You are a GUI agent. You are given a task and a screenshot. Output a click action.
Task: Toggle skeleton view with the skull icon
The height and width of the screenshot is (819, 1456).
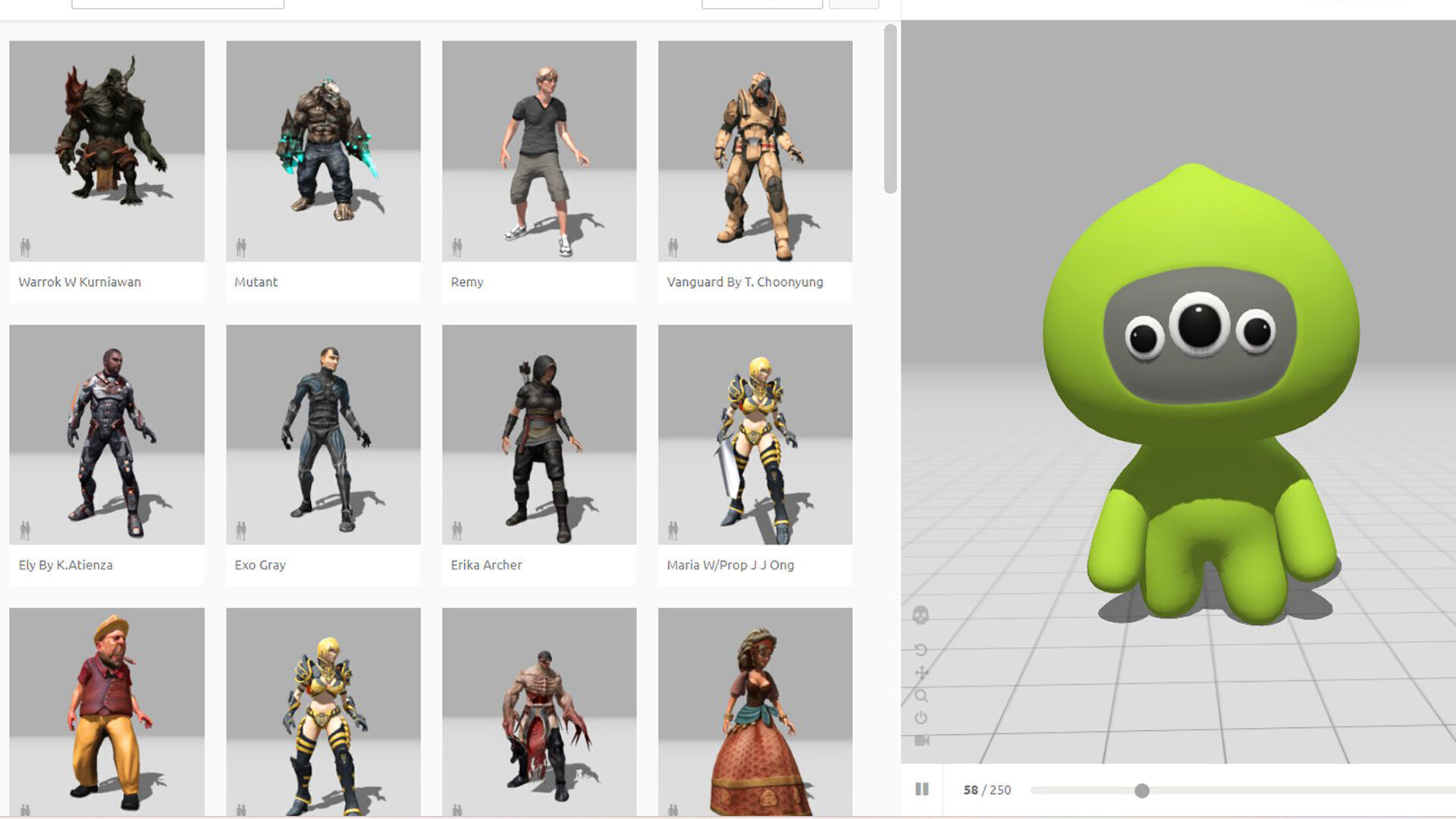coord(921,614)
